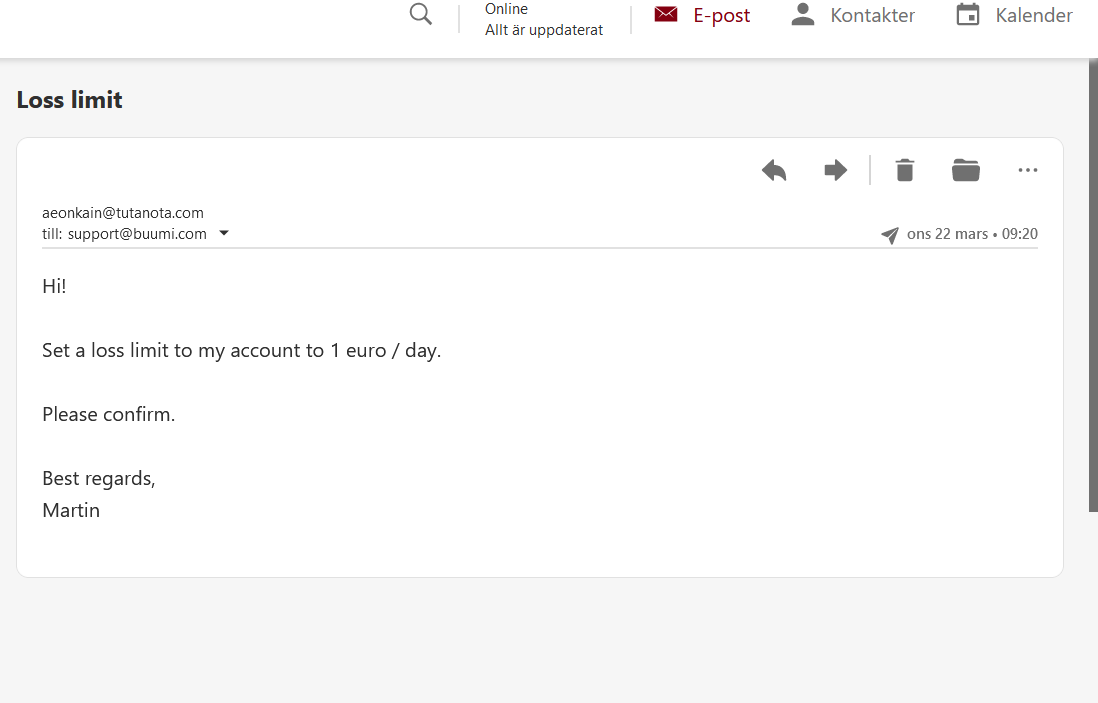Click the vertical scrollbar thumb
This screenshot has width=1098, height=703.
pyautogui.click(x=1093, y=285)
